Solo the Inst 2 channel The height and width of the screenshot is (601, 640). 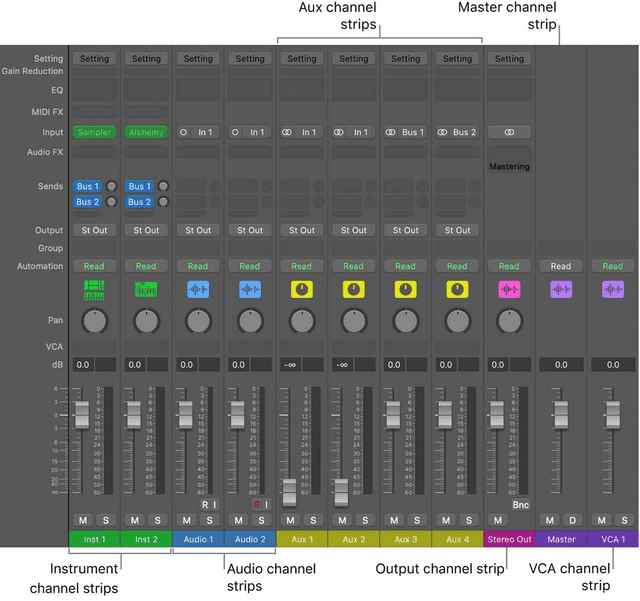[x=158, y=520]
